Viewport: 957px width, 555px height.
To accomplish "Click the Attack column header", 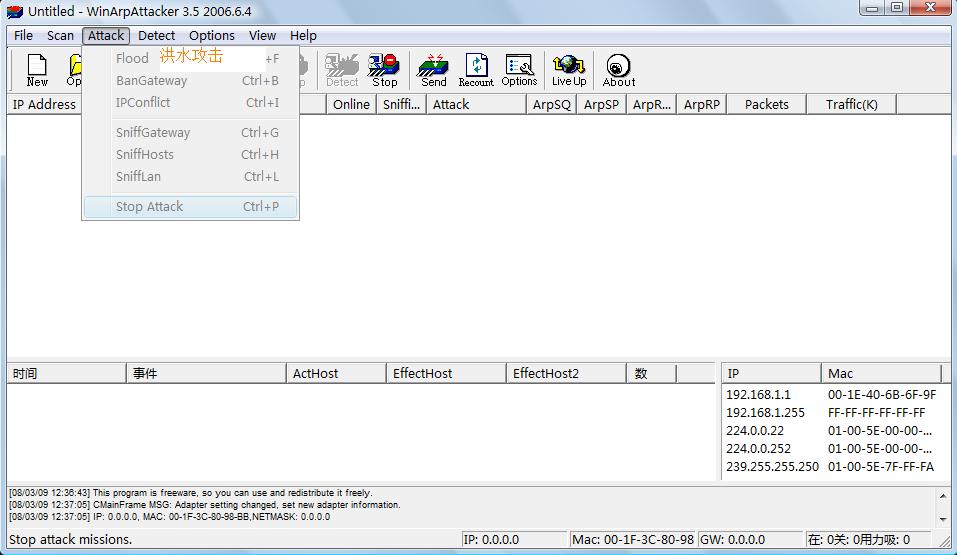I will (x=476, y=104).
